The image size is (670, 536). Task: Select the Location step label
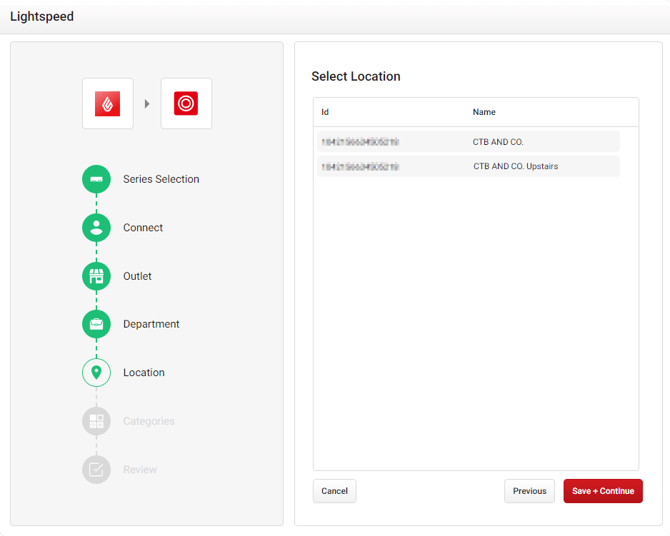tap(144, 372)
